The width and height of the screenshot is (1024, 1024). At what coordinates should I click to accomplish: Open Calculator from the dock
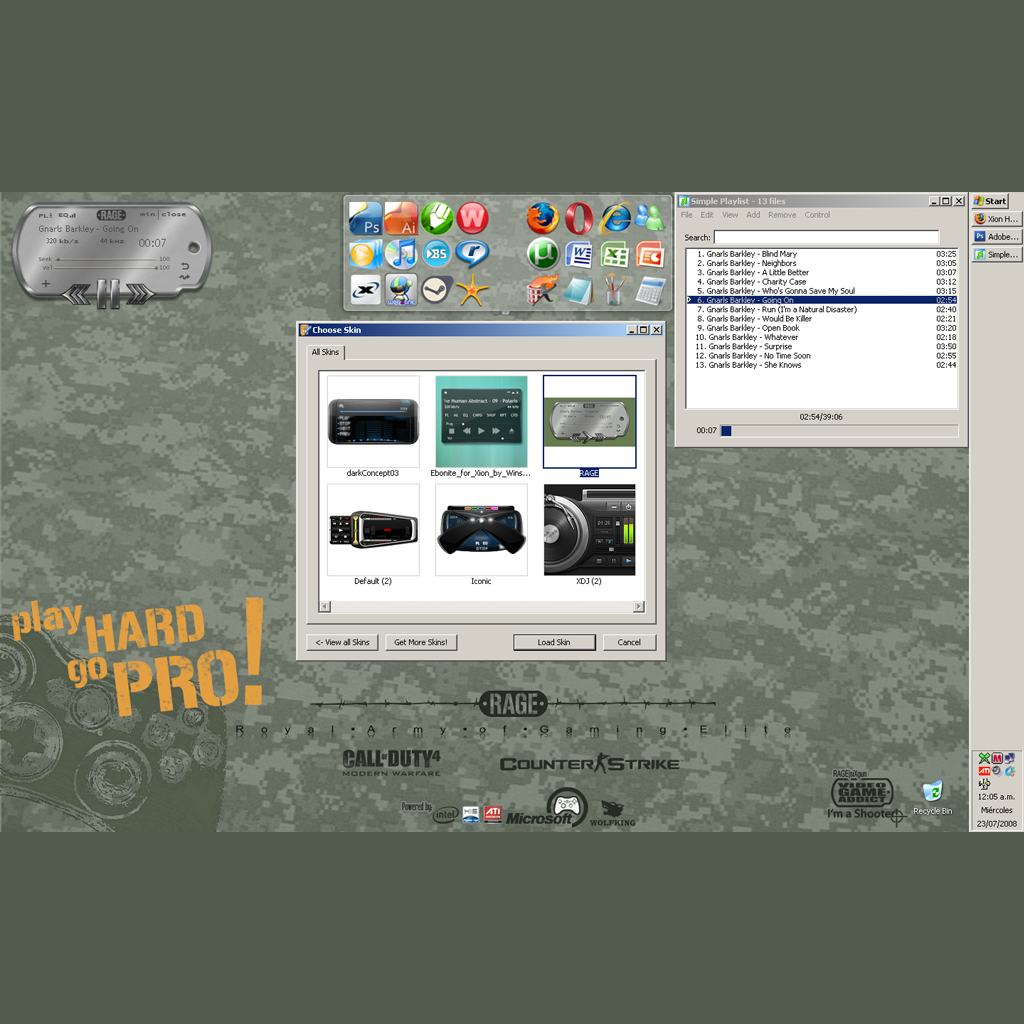pyautogui.click(x=650, y=290)
